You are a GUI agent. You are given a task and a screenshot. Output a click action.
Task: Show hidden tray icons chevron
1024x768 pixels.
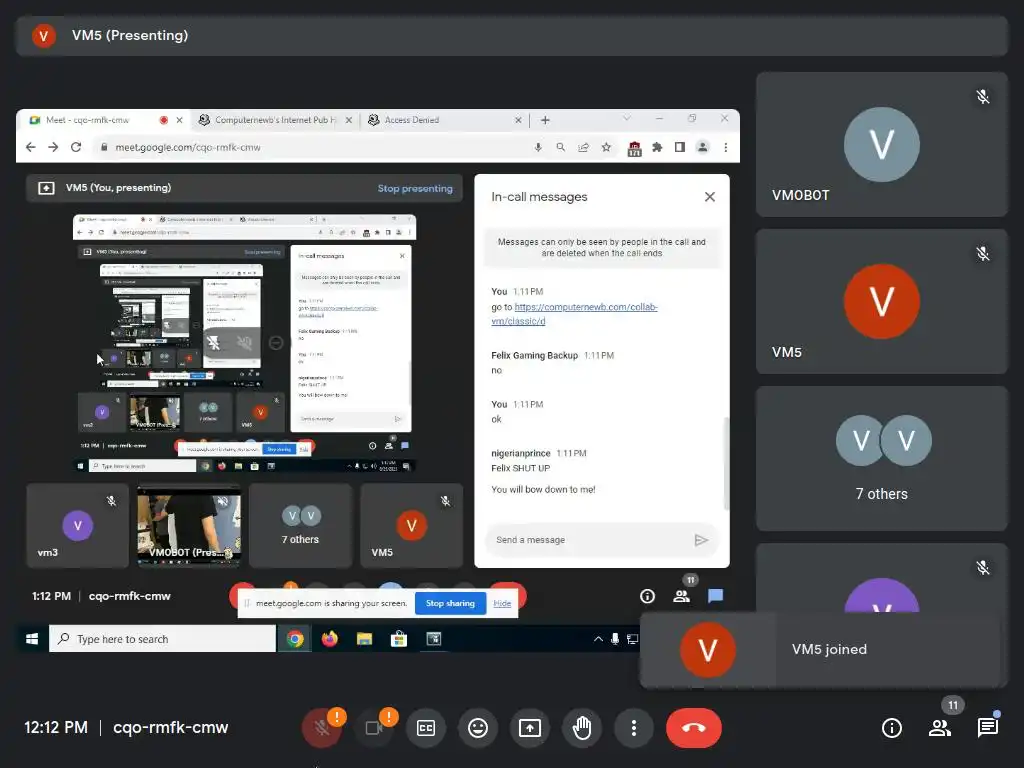[x=598, y=639]
